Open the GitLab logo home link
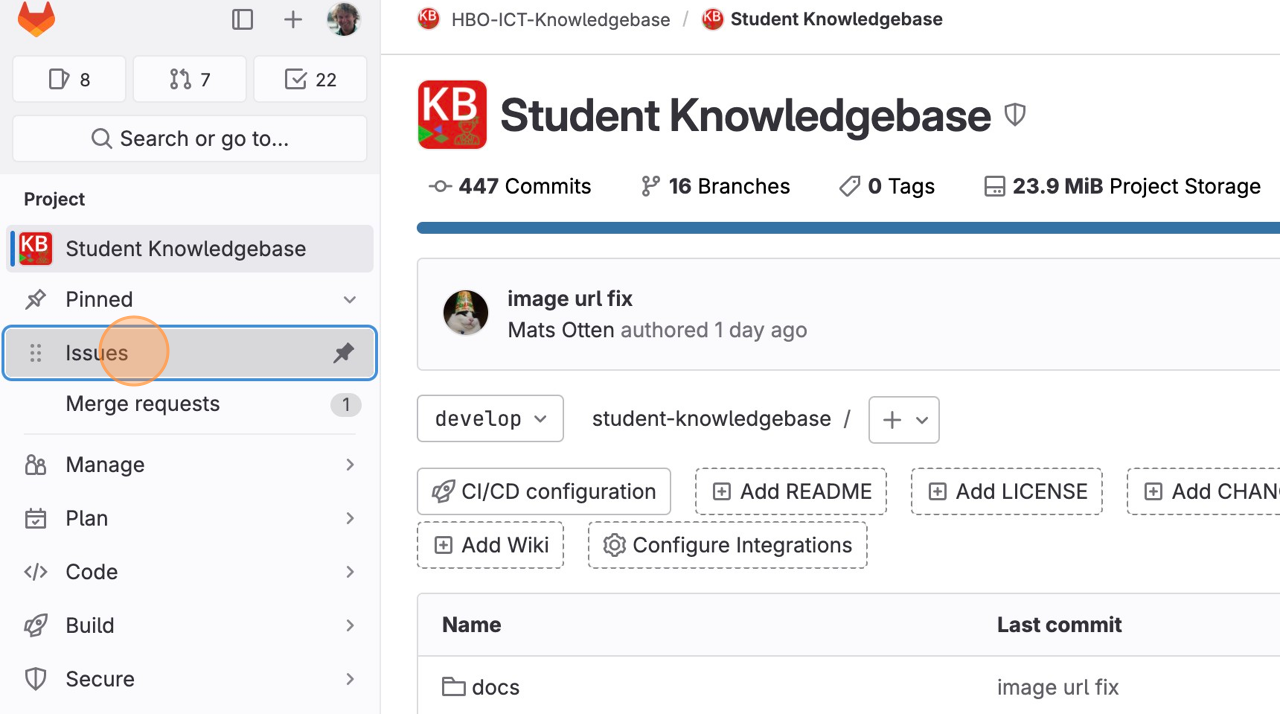The image size is (1280, 714). (x=36, y=19)
